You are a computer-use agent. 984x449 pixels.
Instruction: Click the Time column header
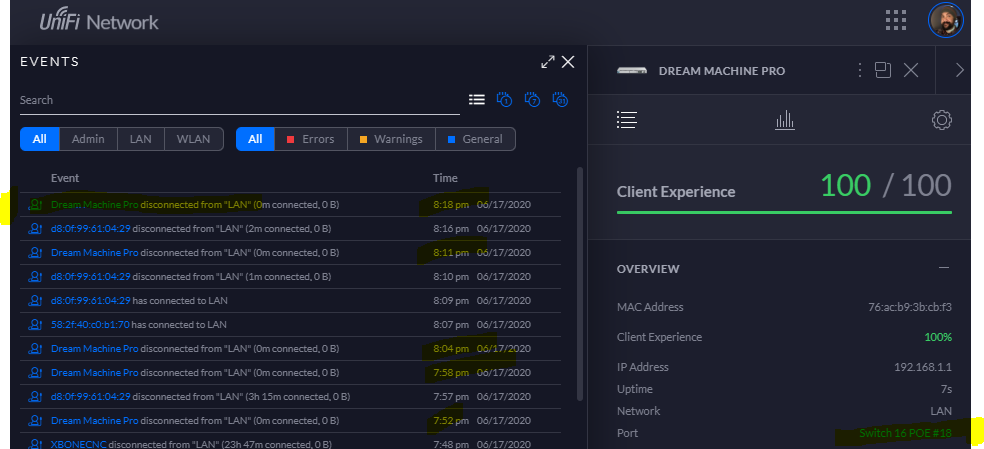click(445, 178)
